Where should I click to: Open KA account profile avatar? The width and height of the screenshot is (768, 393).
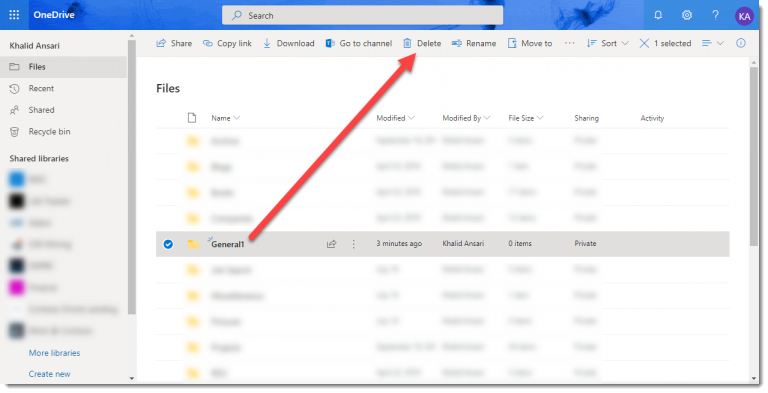coord(744,16)
